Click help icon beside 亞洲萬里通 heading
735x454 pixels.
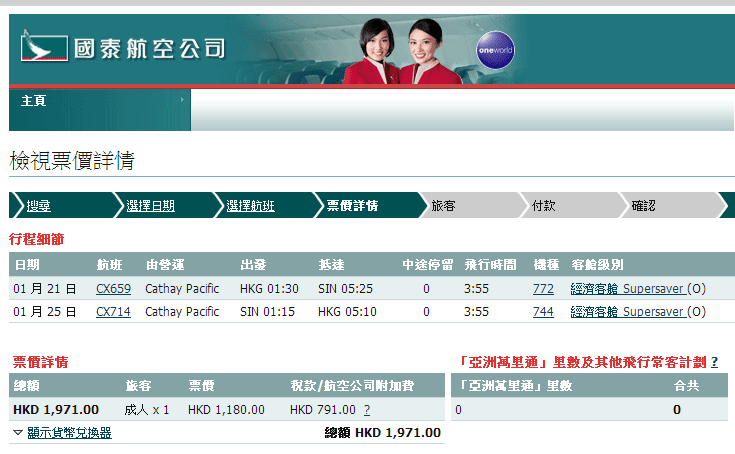[x=714, y=362]
